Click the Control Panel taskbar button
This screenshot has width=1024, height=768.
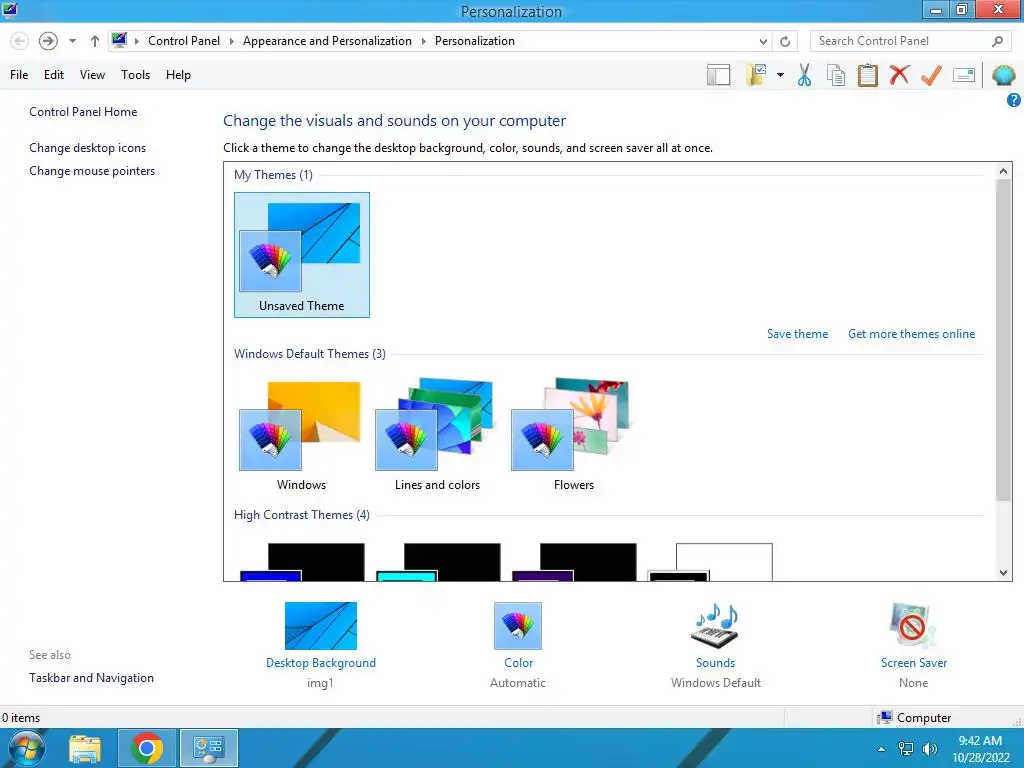(x=209, y=748)
